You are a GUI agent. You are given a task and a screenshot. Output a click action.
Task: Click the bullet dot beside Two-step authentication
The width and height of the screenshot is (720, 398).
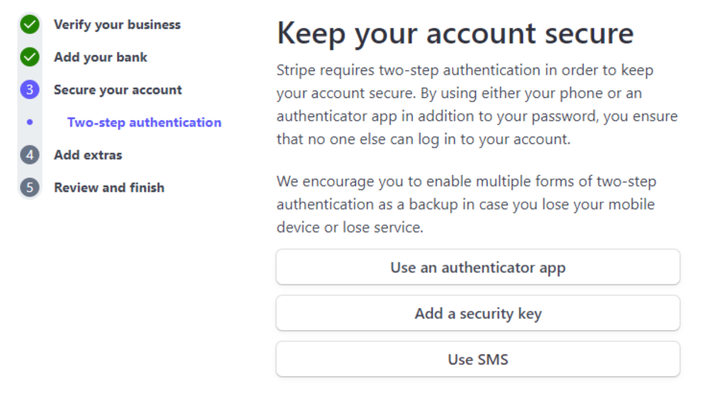[x=30, y=122]
